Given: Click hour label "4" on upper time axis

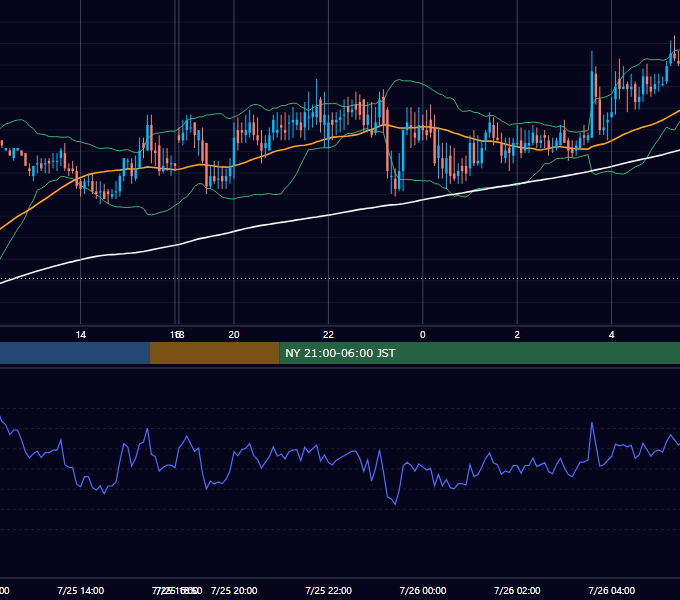Looking at the screenshot, I should (611, 334).
